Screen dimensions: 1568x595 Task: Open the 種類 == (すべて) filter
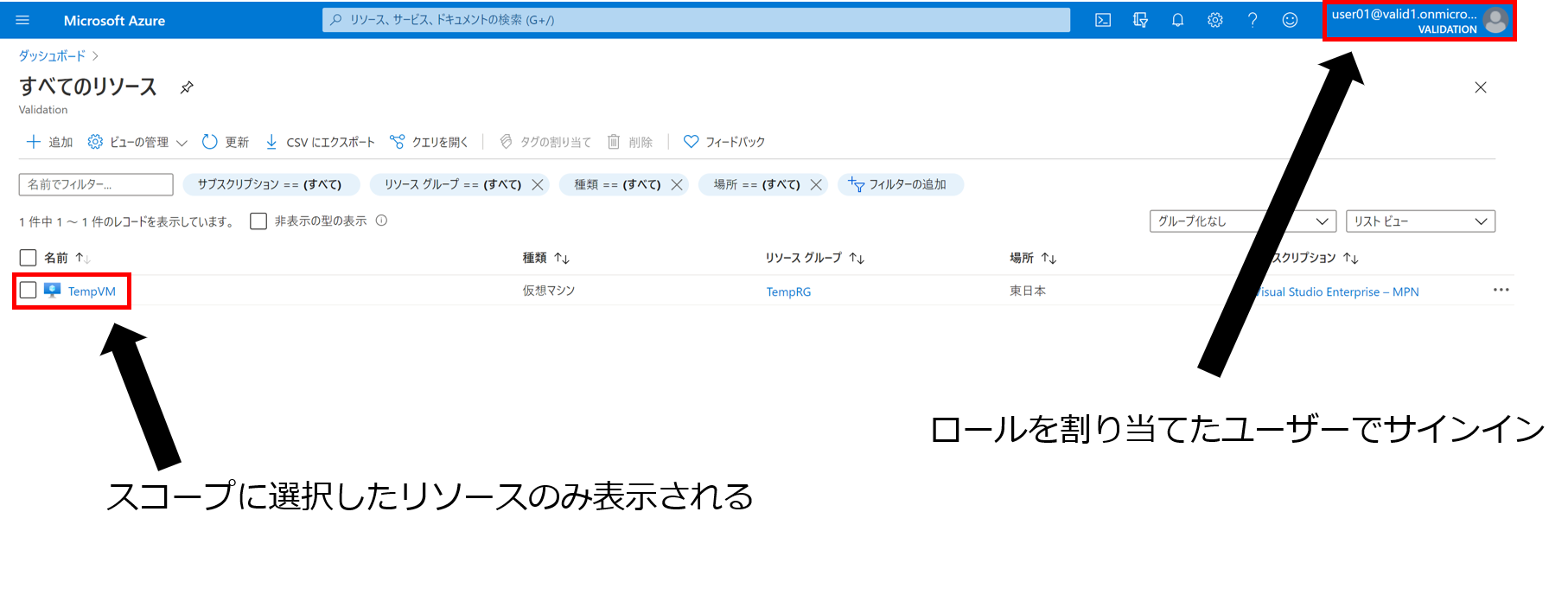(617, 184)
